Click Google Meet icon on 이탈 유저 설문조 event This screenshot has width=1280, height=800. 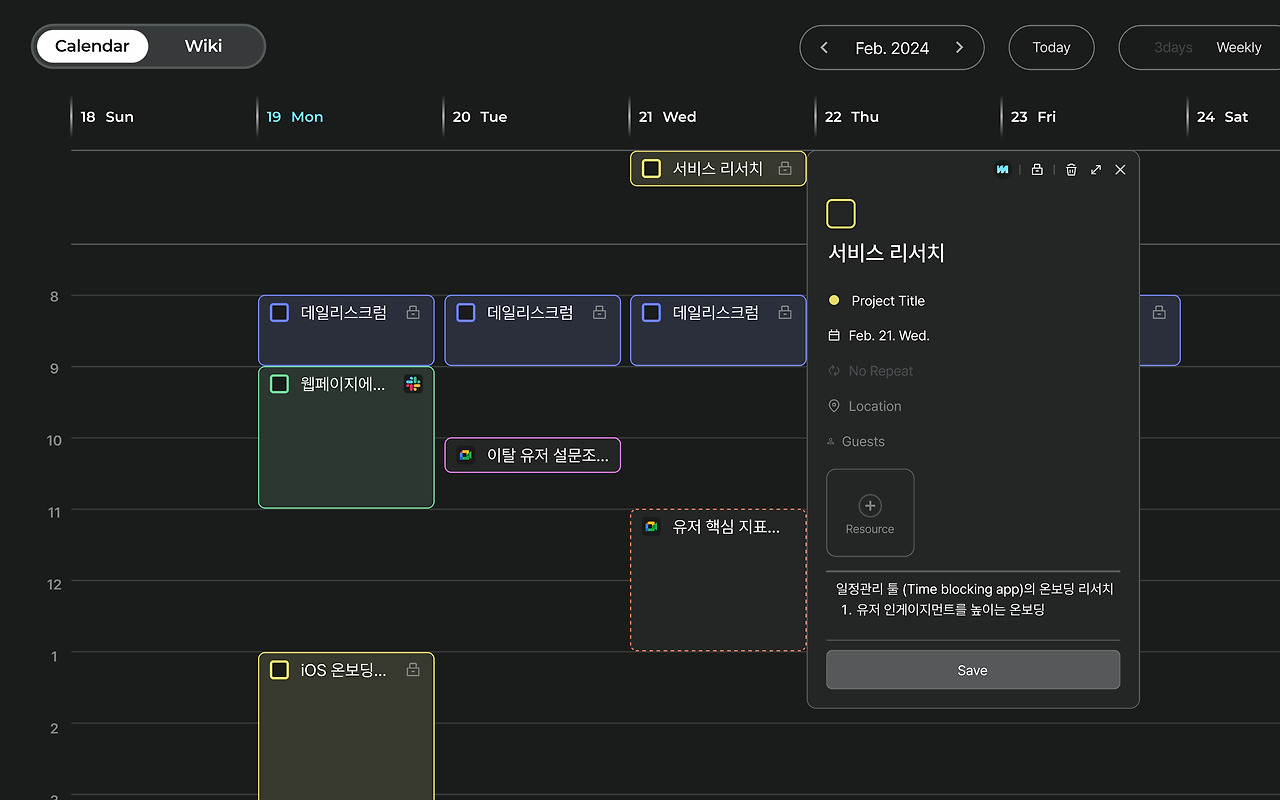click(x=465, y=455)
